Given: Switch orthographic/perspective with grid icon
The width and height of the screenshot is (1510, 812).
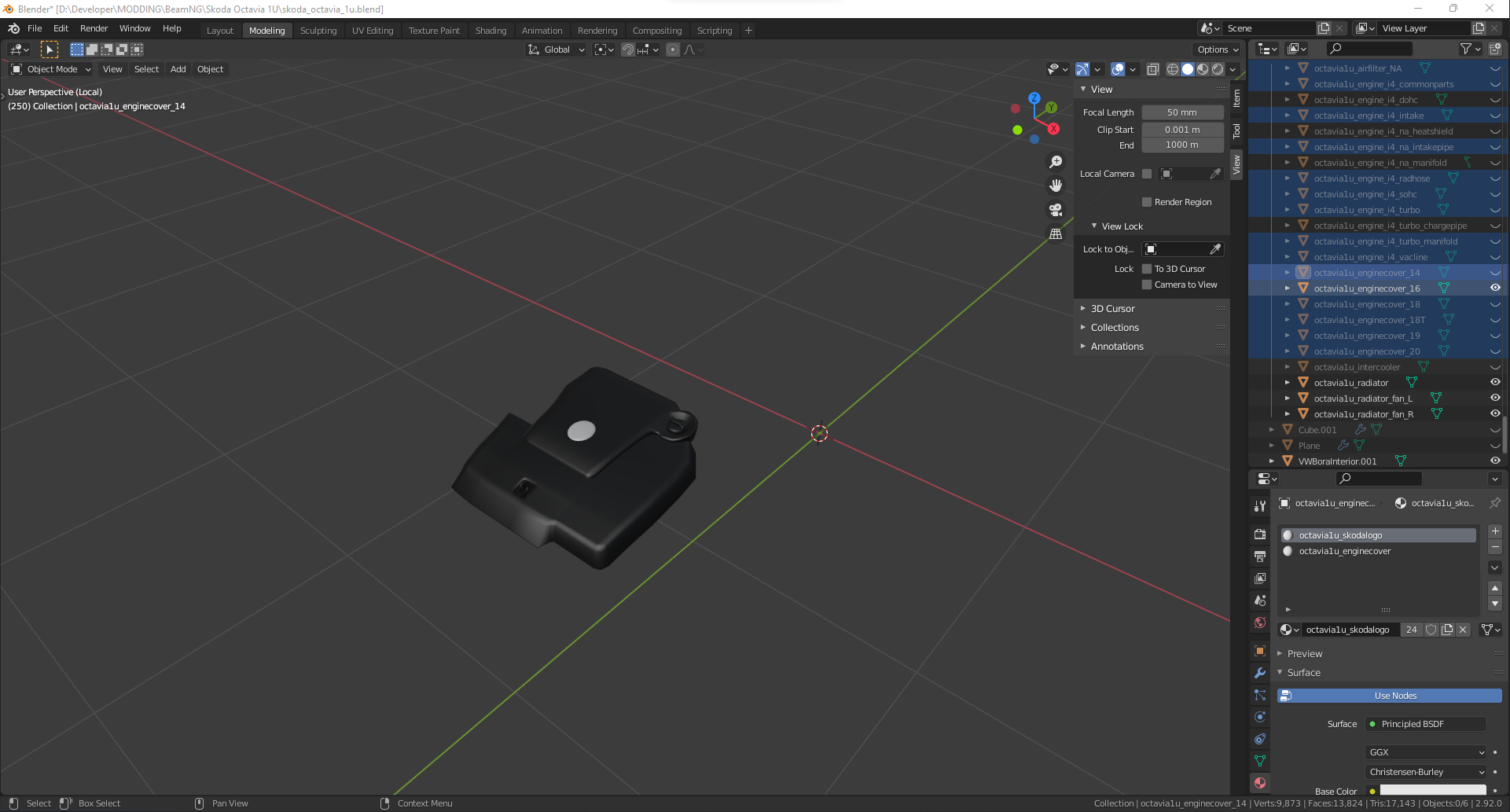Looking at the screenshot, I should pos(1056,234).
